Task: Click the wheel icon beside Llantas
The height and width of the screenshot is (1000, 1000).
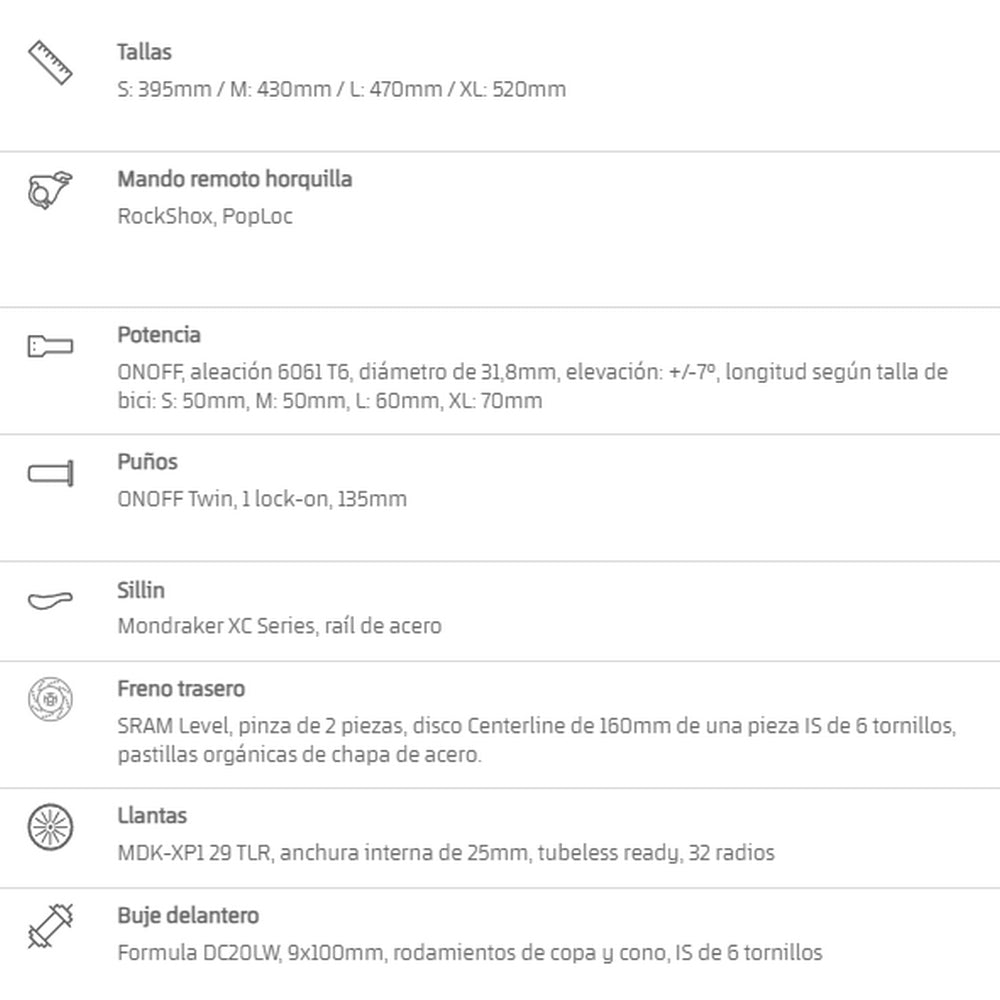Action: click(50, 827)
